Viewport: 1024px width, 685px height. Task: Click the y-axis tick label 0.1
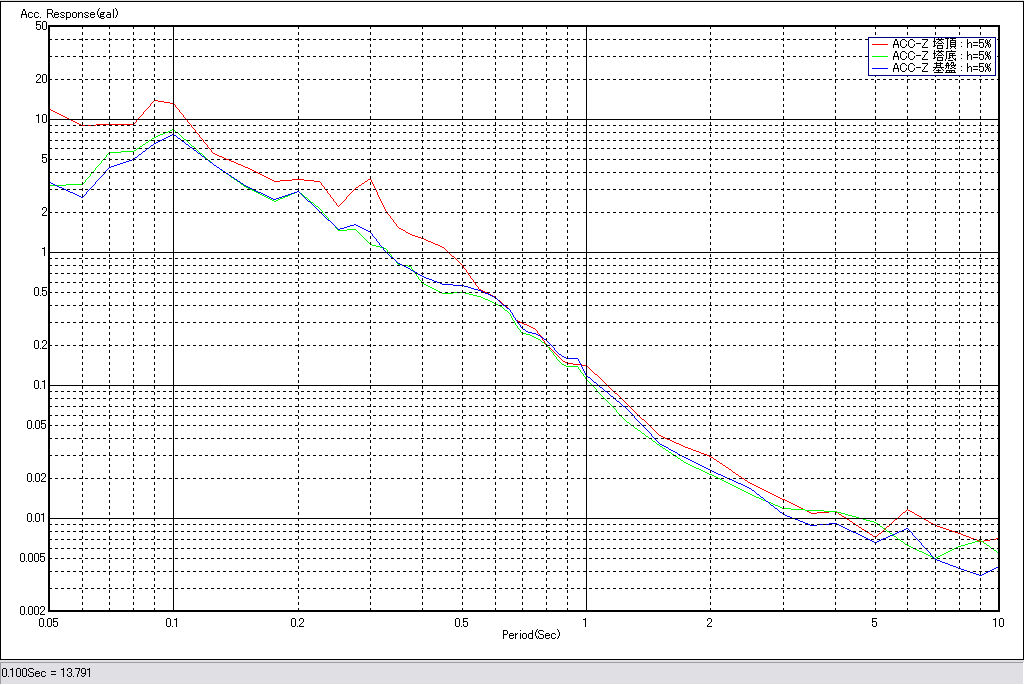[38, 385]
